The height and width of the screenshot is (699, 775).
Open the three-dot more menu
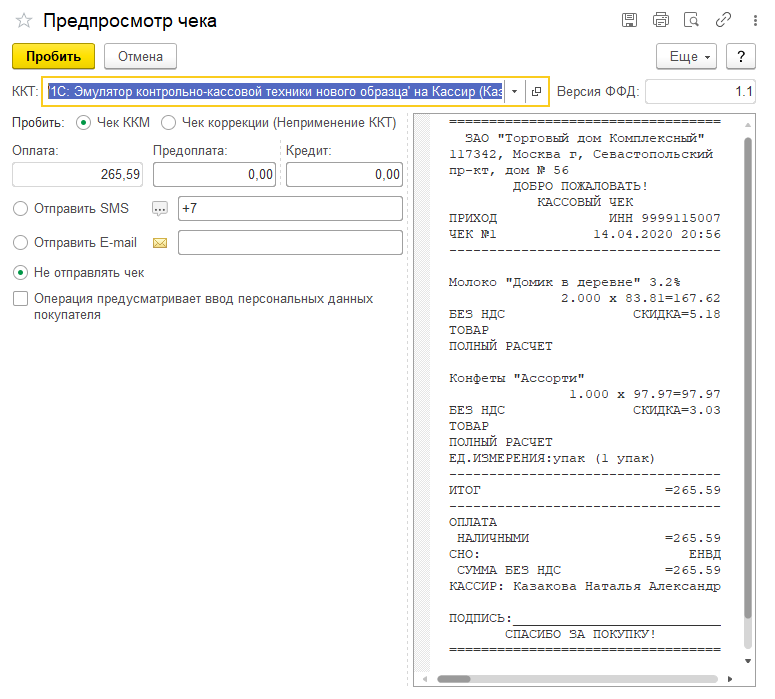pyautogui.click(x=755, y=21)
